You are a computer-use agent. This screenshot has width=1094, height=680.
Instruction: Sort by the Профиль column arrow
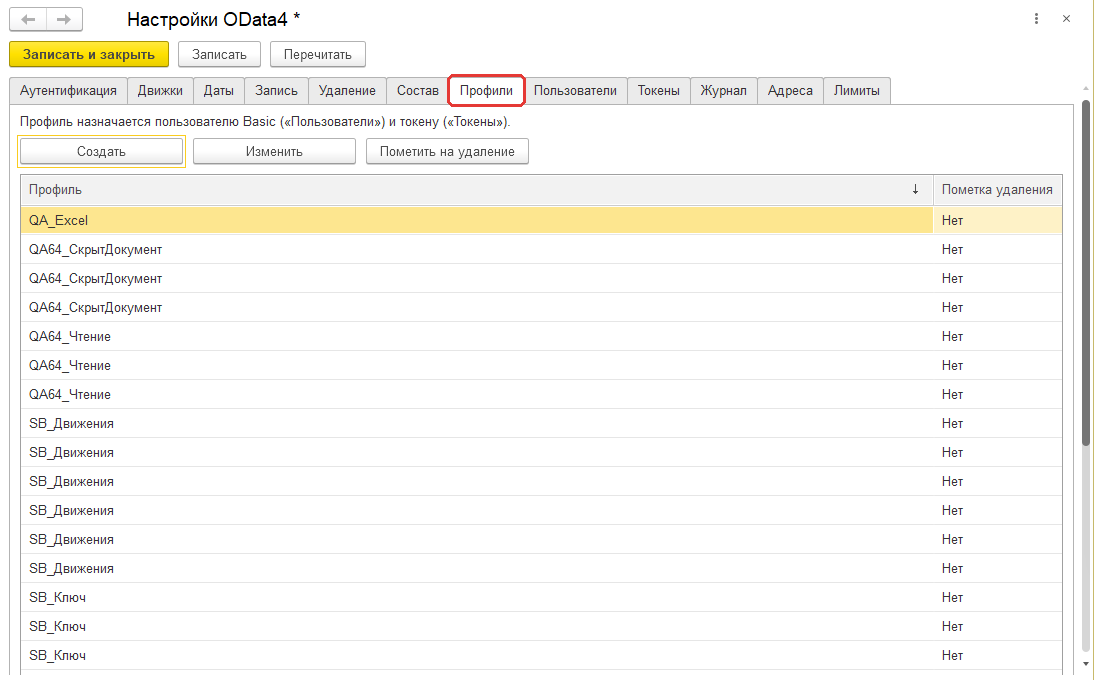pyautogui.click(x=915, y=190)
